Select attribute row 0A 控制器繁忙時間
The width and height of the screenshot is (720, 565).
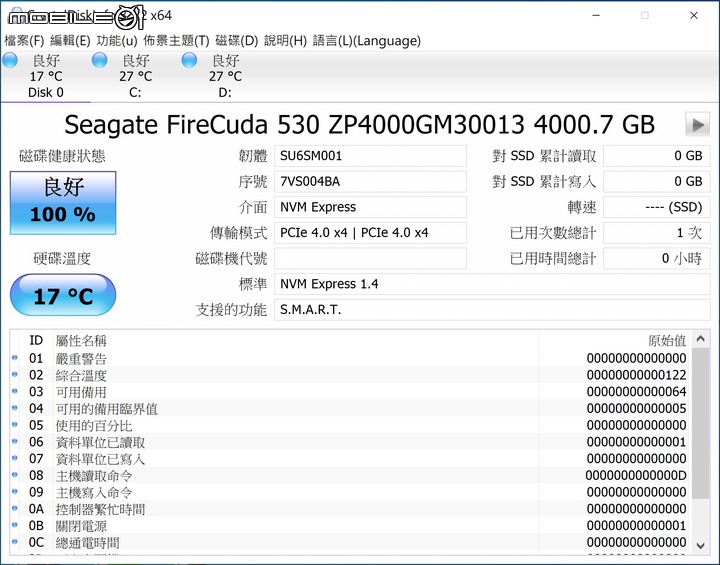pyautogui.click(x=350, y=508)
